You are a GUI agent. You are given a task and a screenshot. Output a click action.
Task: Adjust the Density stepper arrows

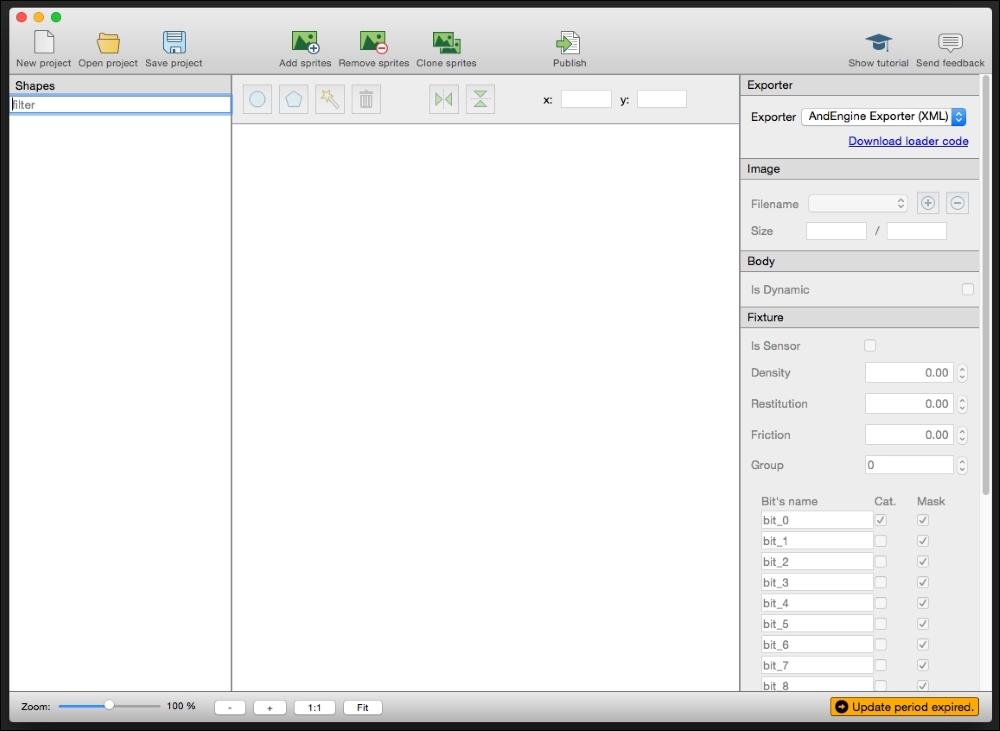962,373
